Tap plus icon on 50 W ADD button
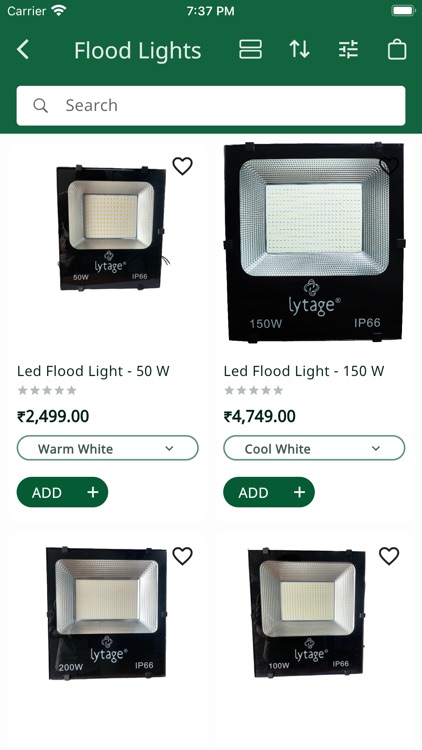This screenshot has width=422, height=750. (93, 492)
